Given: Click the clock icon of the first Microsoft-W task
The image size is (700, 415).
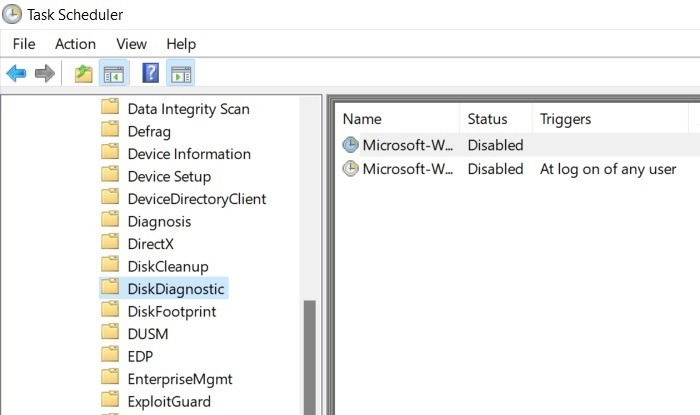Looking at the screenshot, I should click(350, 145).
